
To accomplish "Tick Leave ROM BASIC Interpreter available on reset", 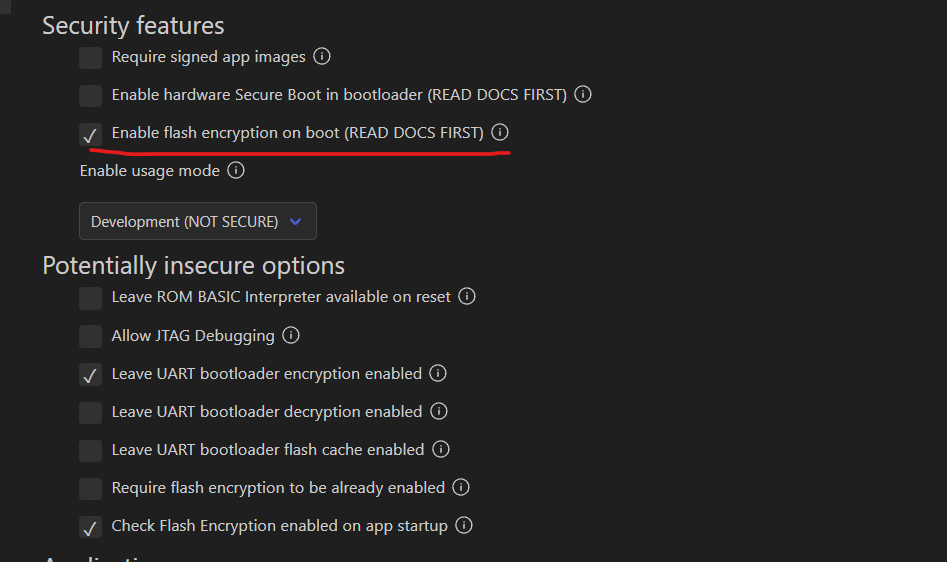I will point(91,298).
